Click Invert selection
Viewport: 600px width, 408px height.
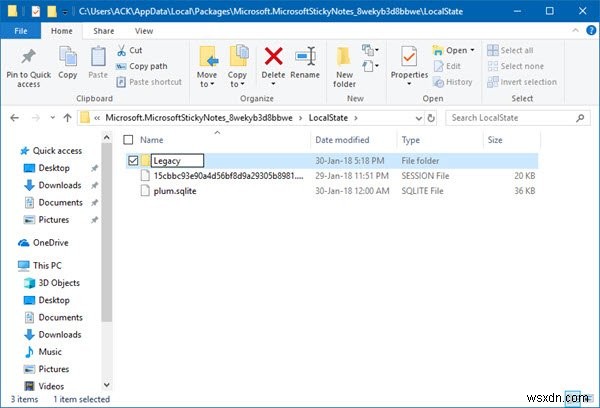(522, 82)
